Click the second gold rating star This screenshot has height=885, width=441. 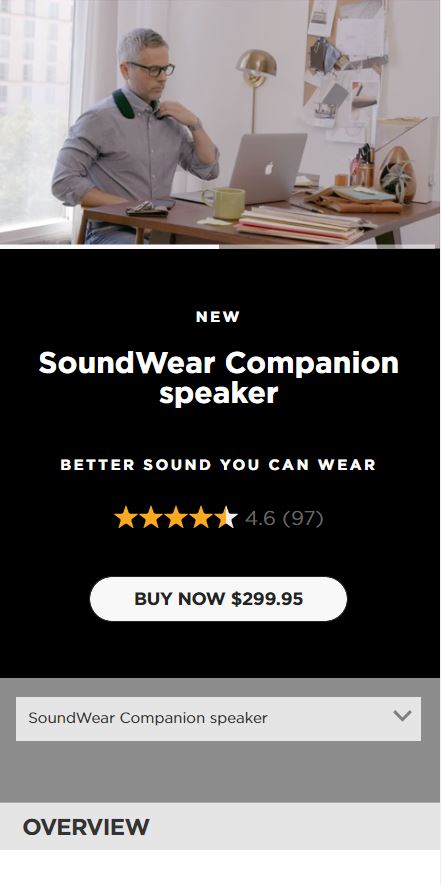click(x=151, y=518)
